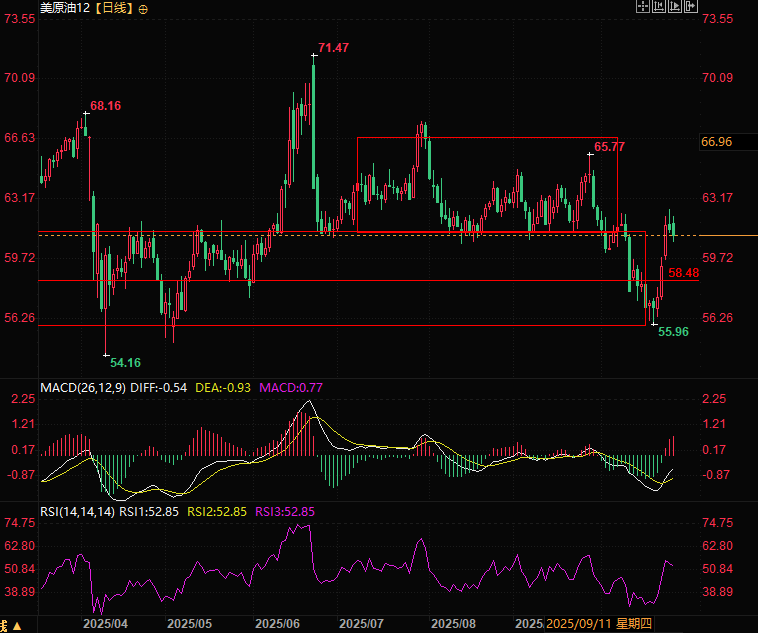Click the 65.77 high price marker

pyautogui.click(x=609, y=147)
